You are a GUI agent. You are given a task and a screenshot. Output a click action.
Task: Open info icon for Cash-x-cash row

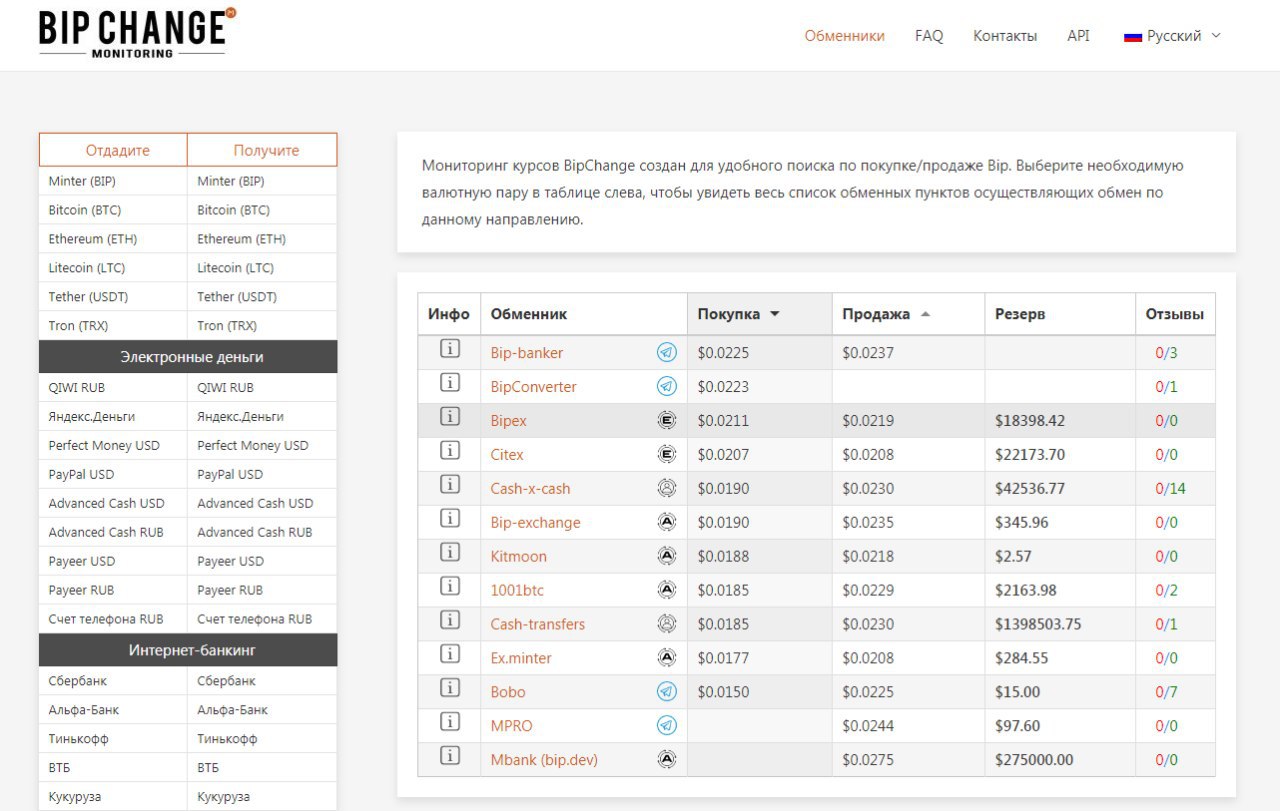click(450, 484)
